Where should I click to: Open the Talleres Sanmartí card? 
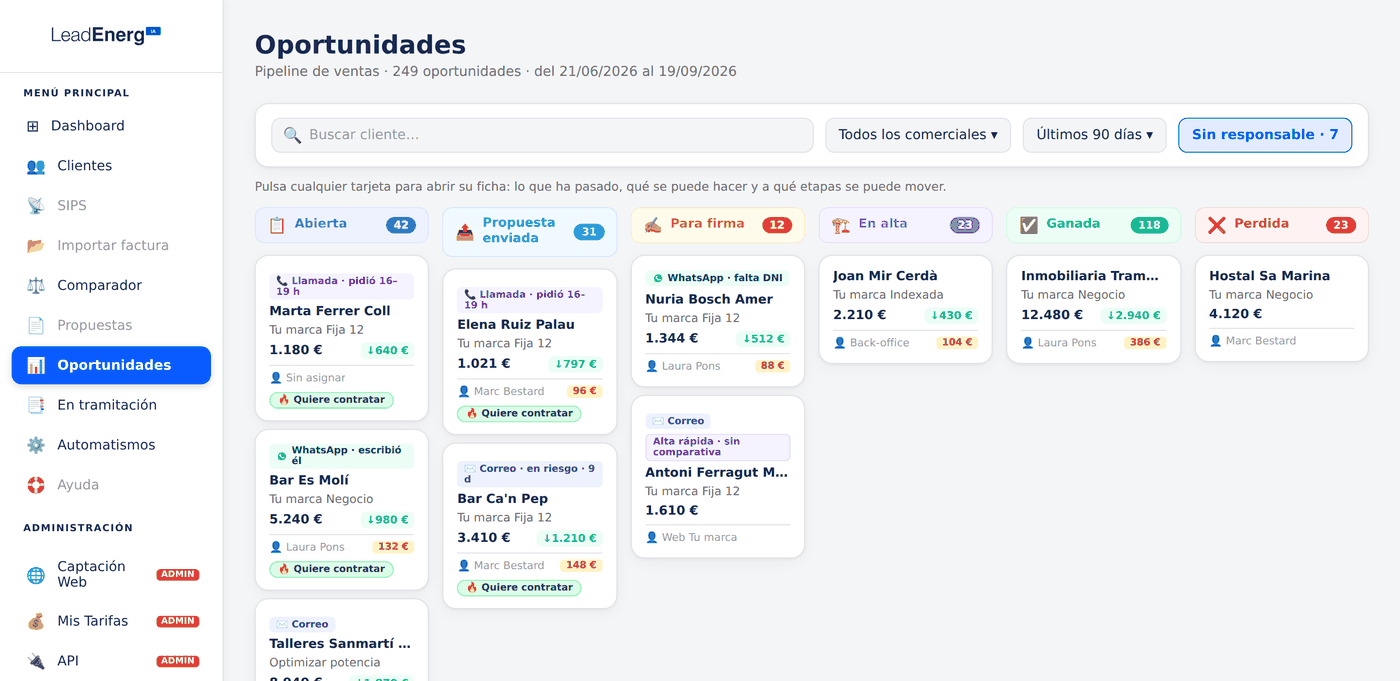point(342,640)
